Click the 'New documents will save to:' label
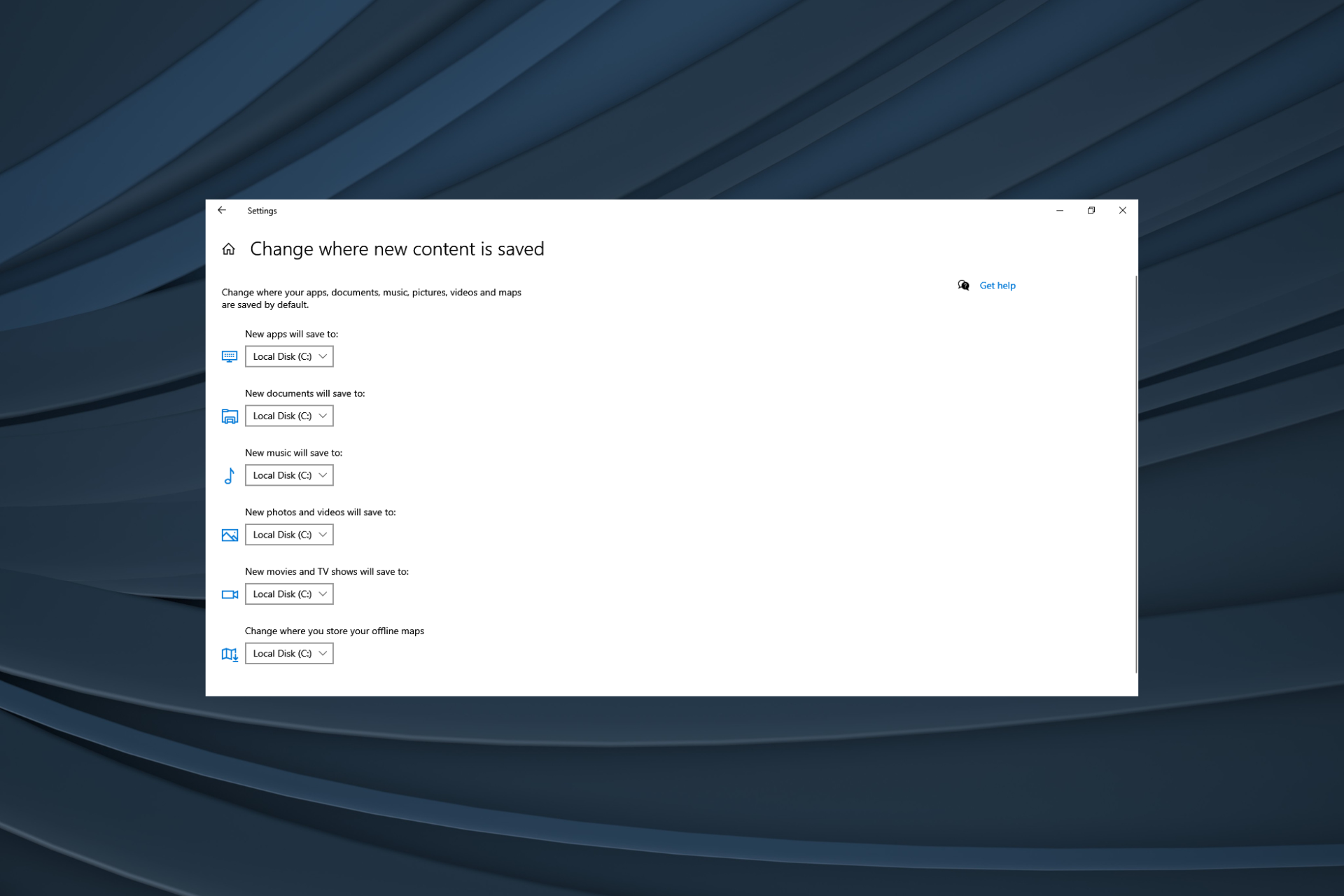The height and width of the screenshot is (896, 1344). pyautogui.click(x=304, y=393)
